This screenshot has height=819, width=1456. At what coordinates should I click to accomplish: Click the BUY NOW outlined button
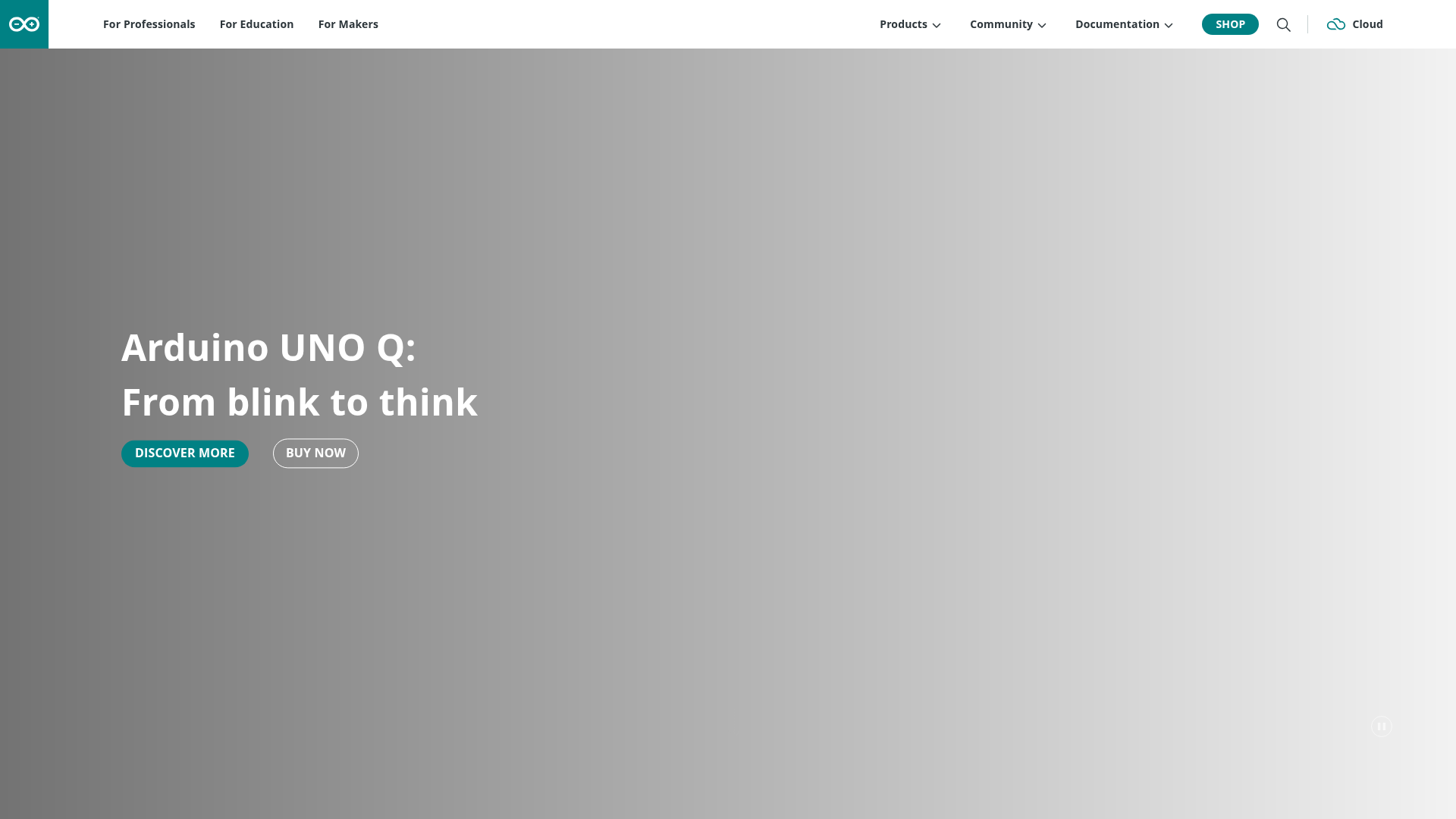click(315, 453)
